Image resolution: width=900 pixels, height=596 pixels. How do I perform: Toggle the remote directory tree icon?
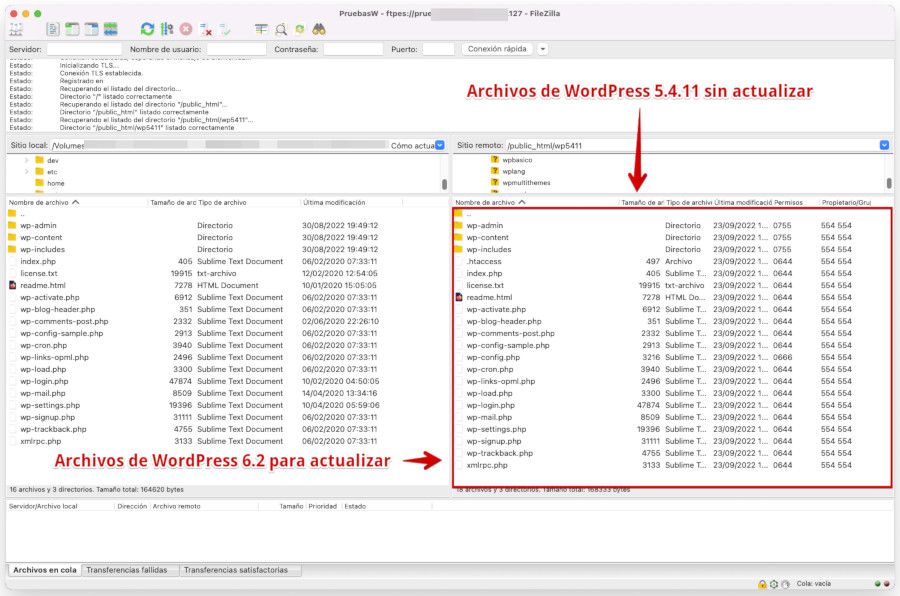(x=91, y=29)
